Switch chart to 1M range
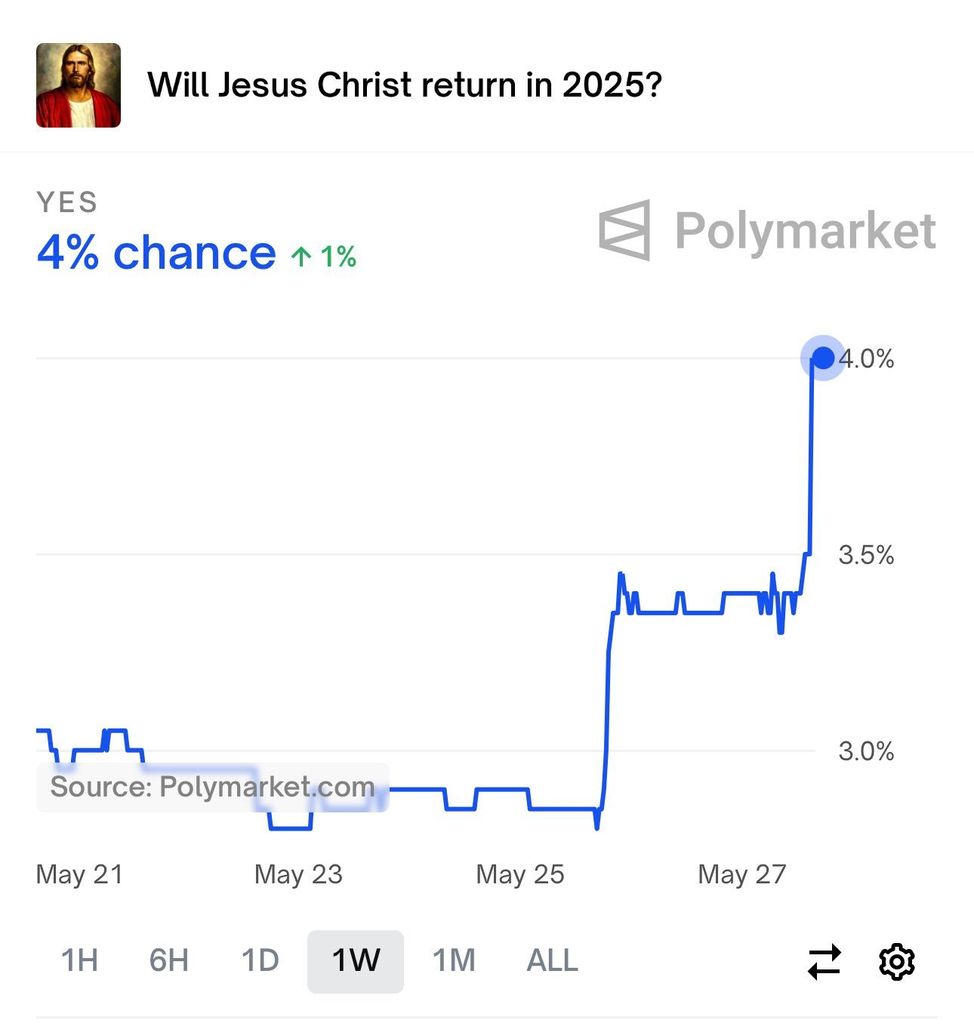Viewport: 974px width, 1024px height. (x=453, y=961)
